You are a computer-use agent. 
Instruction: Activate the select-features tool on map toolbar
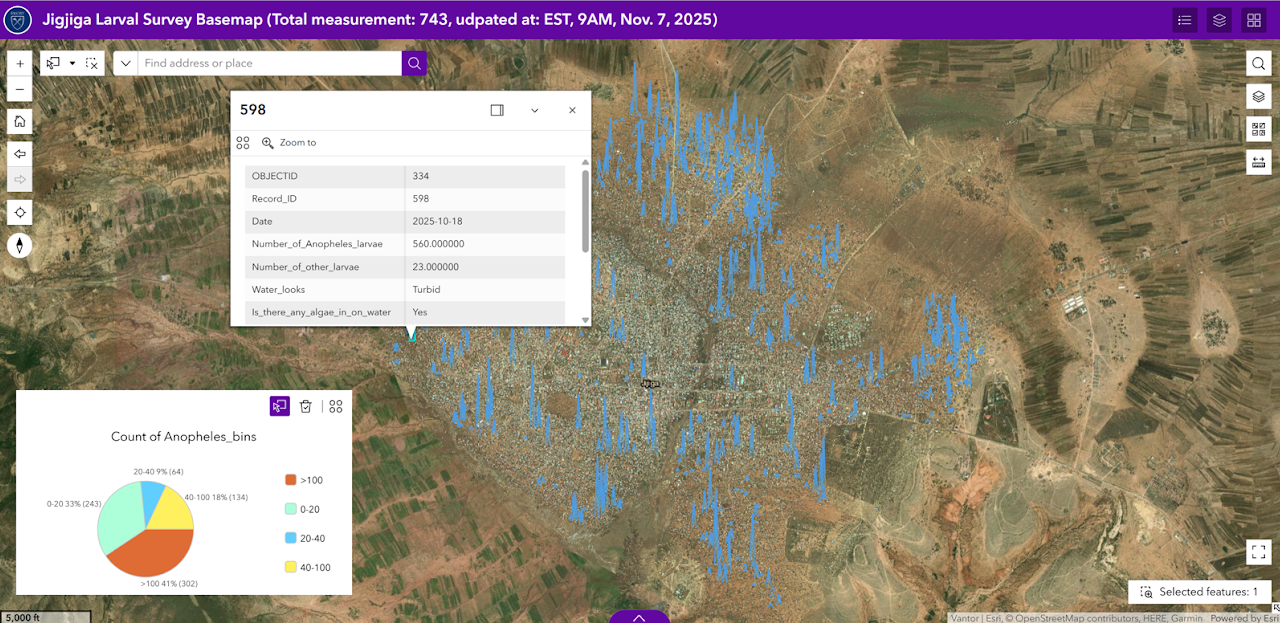pyautogui.click(x=53, y=63)
